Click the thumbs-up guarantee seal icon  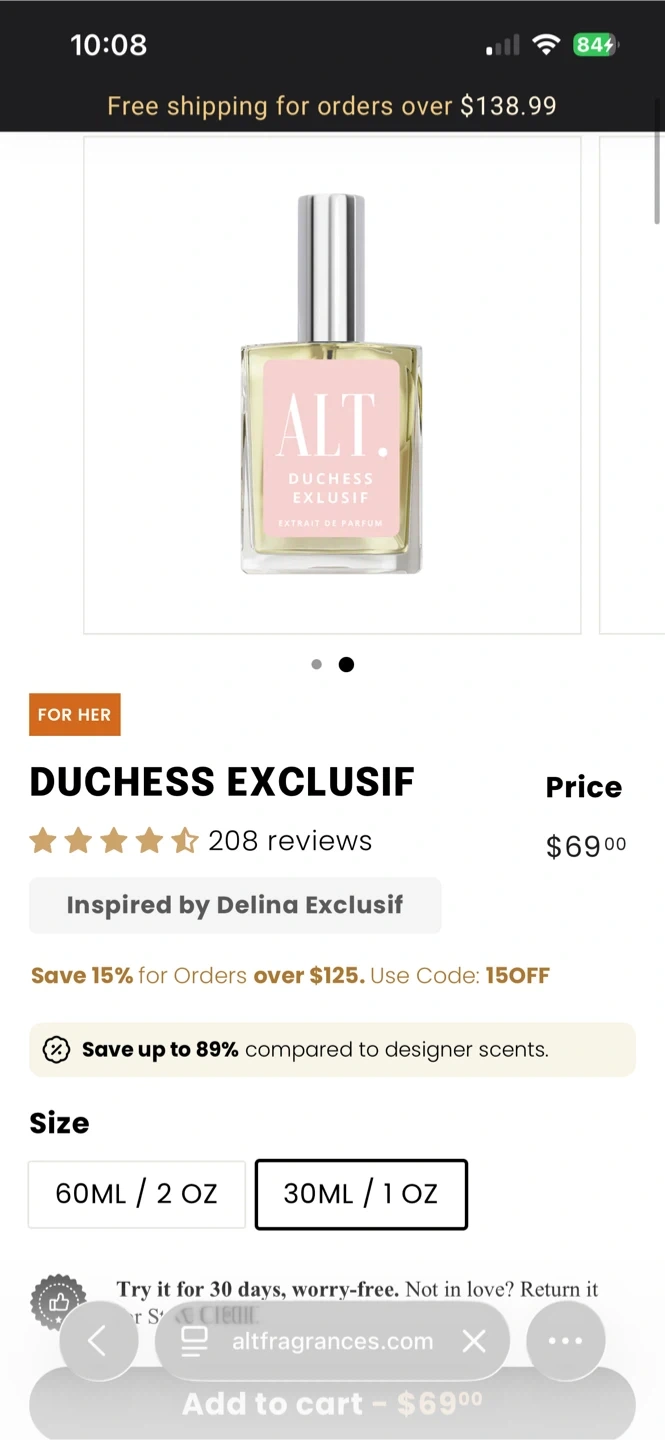(59, 1302)
